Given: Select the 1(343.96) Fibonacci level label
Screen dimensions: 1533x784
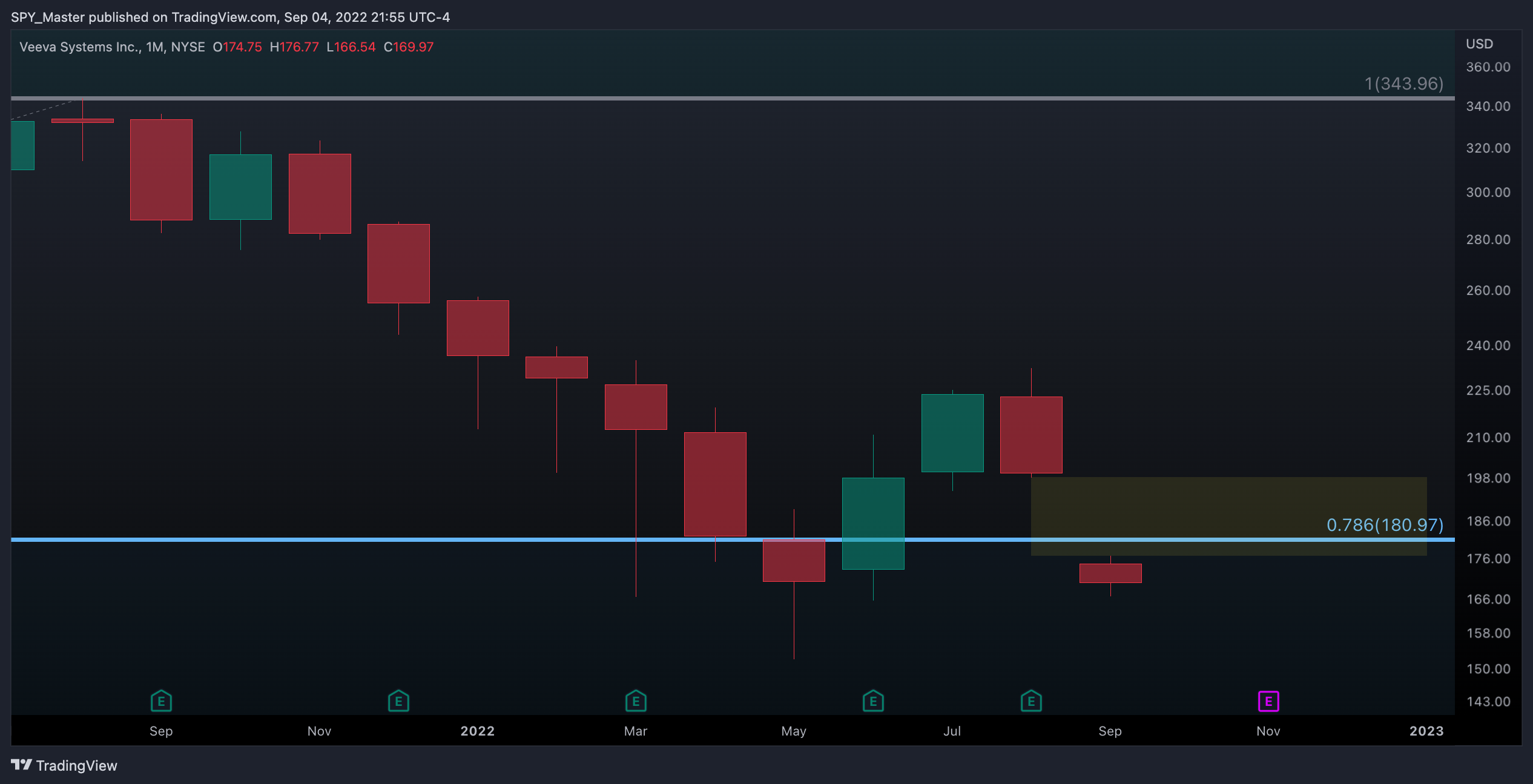Looking at the screenshot, I should pos(1403,84).
